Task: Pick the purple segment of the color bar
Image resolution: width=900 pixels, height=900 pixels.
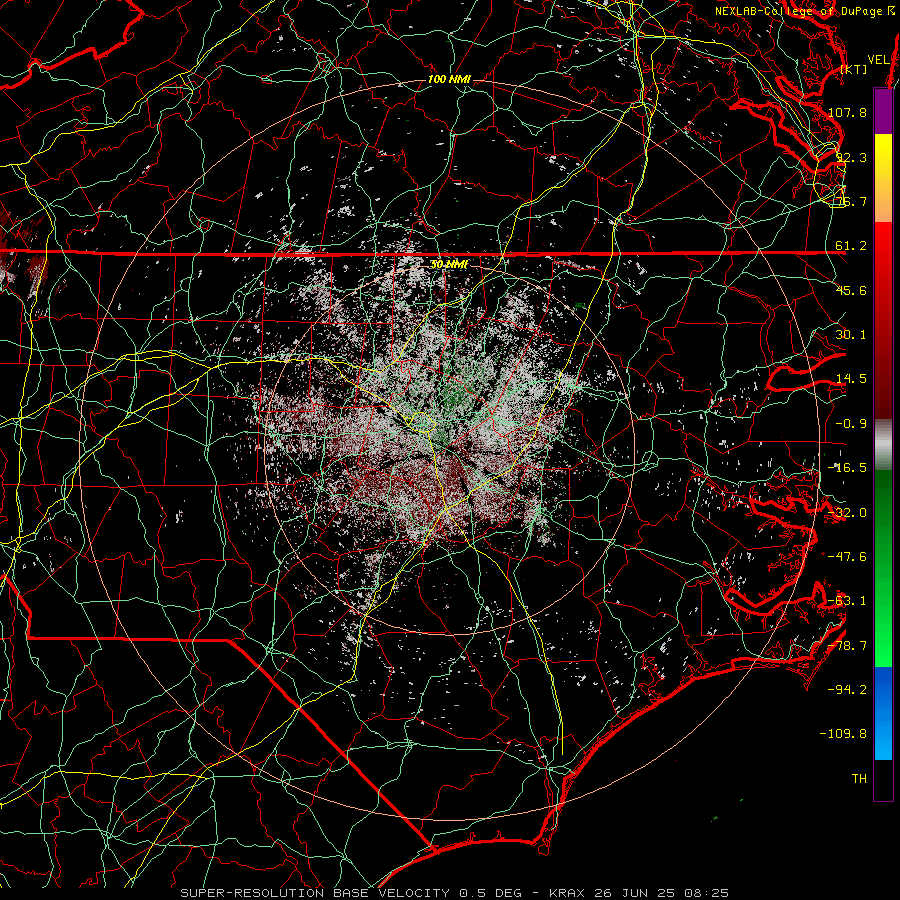Action: click(883, 111)
